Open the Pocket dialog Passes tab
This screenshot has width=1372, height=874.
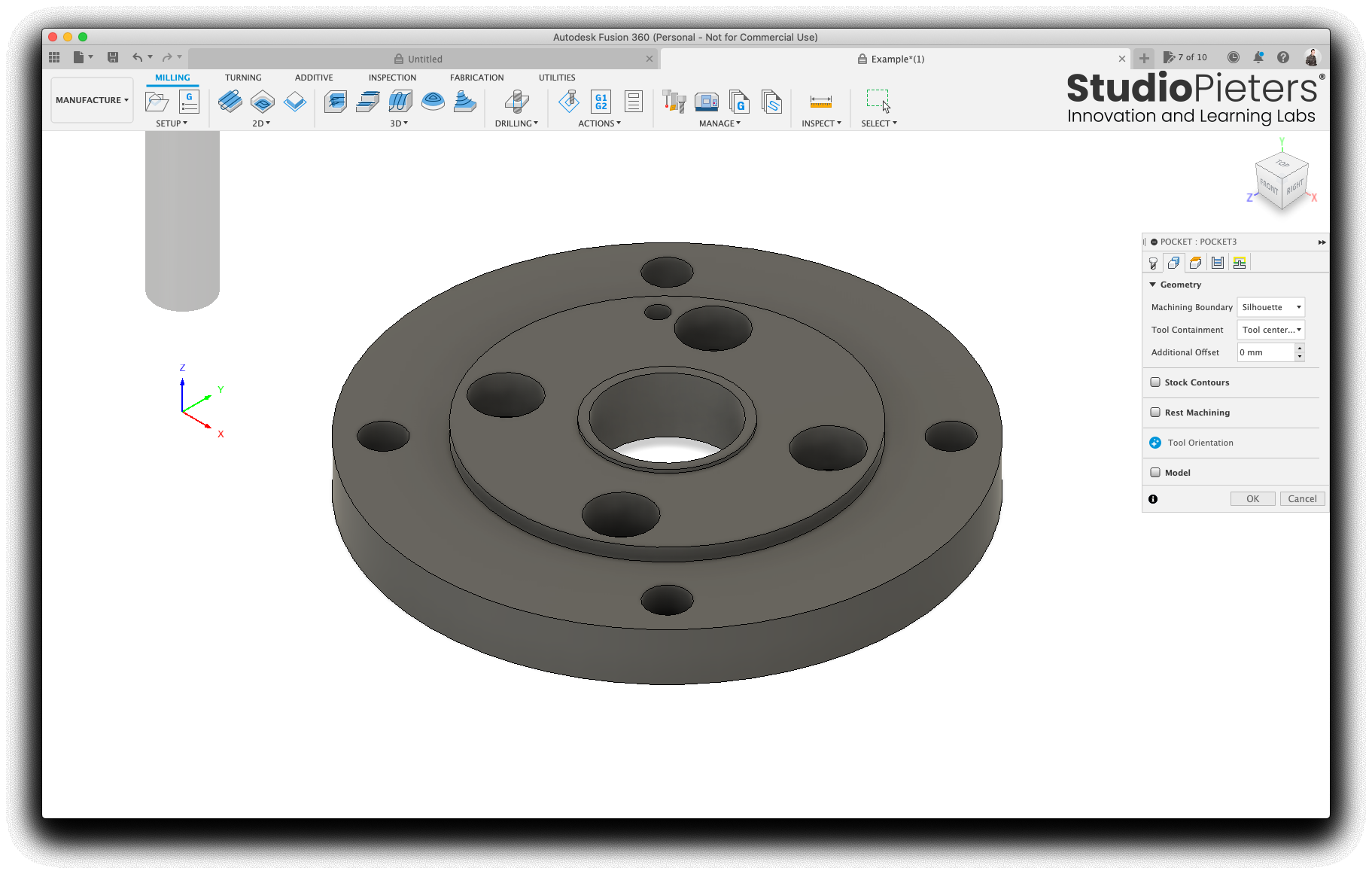click(1217, 263)
